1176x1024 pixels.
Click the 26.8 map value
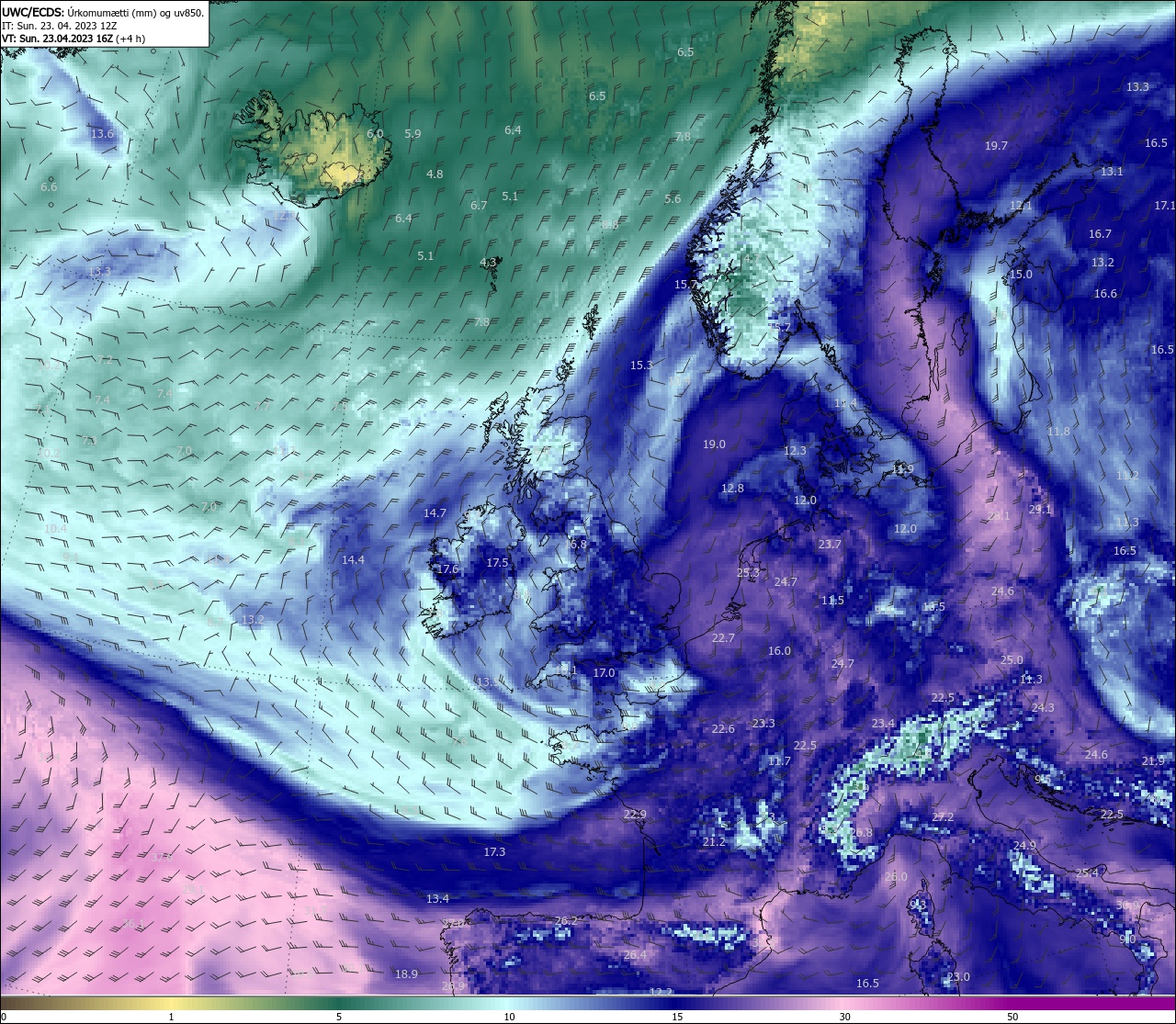[861, 833]
